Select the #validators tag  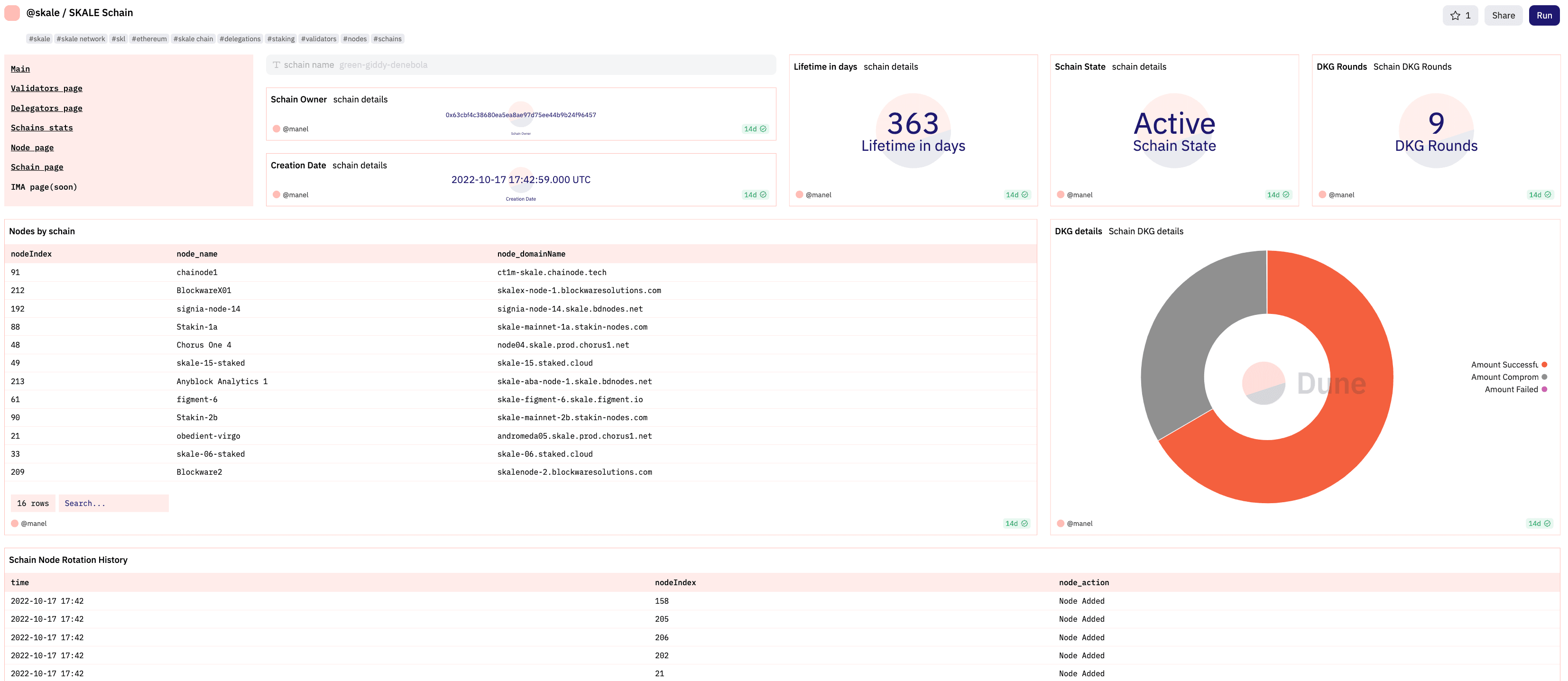click(318, 39)
